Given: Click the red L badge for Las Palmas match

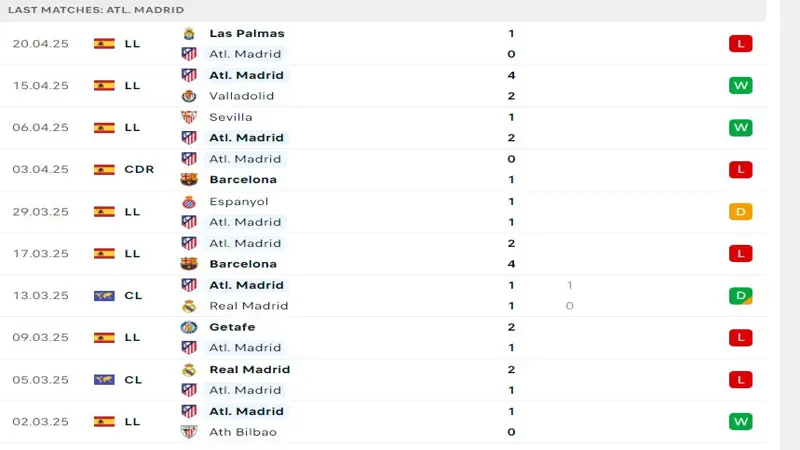Looking at the screenshot, I should (x=740, y=44).
